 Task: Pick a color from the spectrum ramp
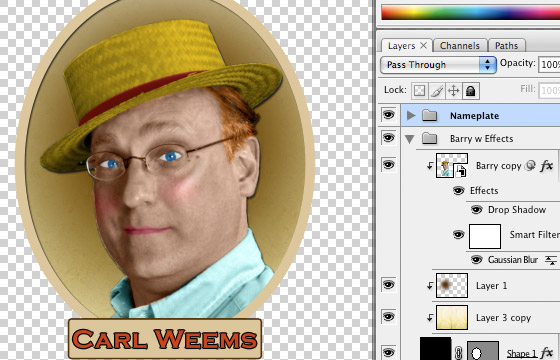coord(470,12)
